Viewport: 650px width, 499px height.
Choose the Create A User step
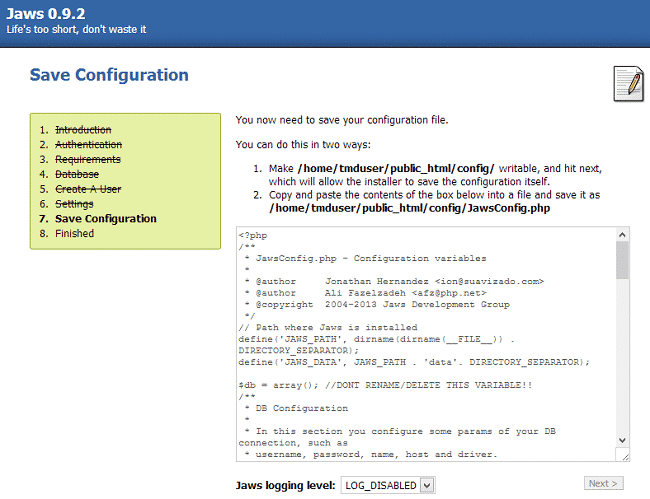click(88, 189)
